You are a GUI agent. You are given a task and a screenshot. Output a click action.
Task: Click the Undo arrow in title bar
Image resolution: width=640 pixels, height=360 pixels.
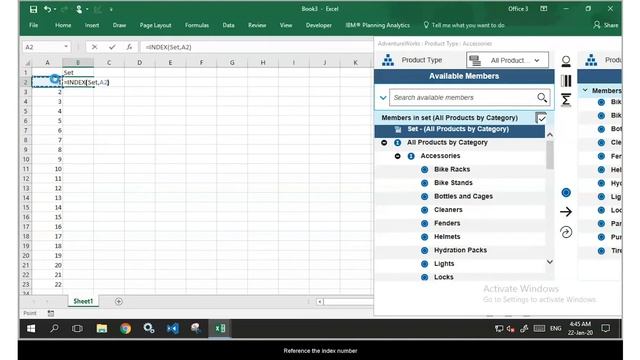(48, 9)
